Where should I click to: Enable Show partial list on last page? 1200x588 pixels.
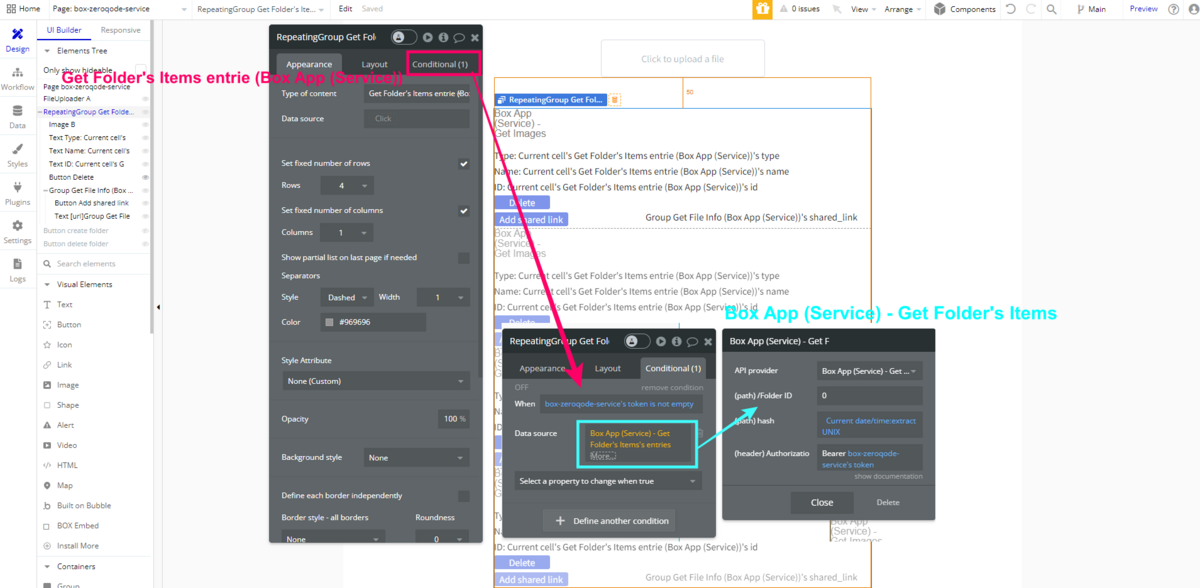[464, 258]
